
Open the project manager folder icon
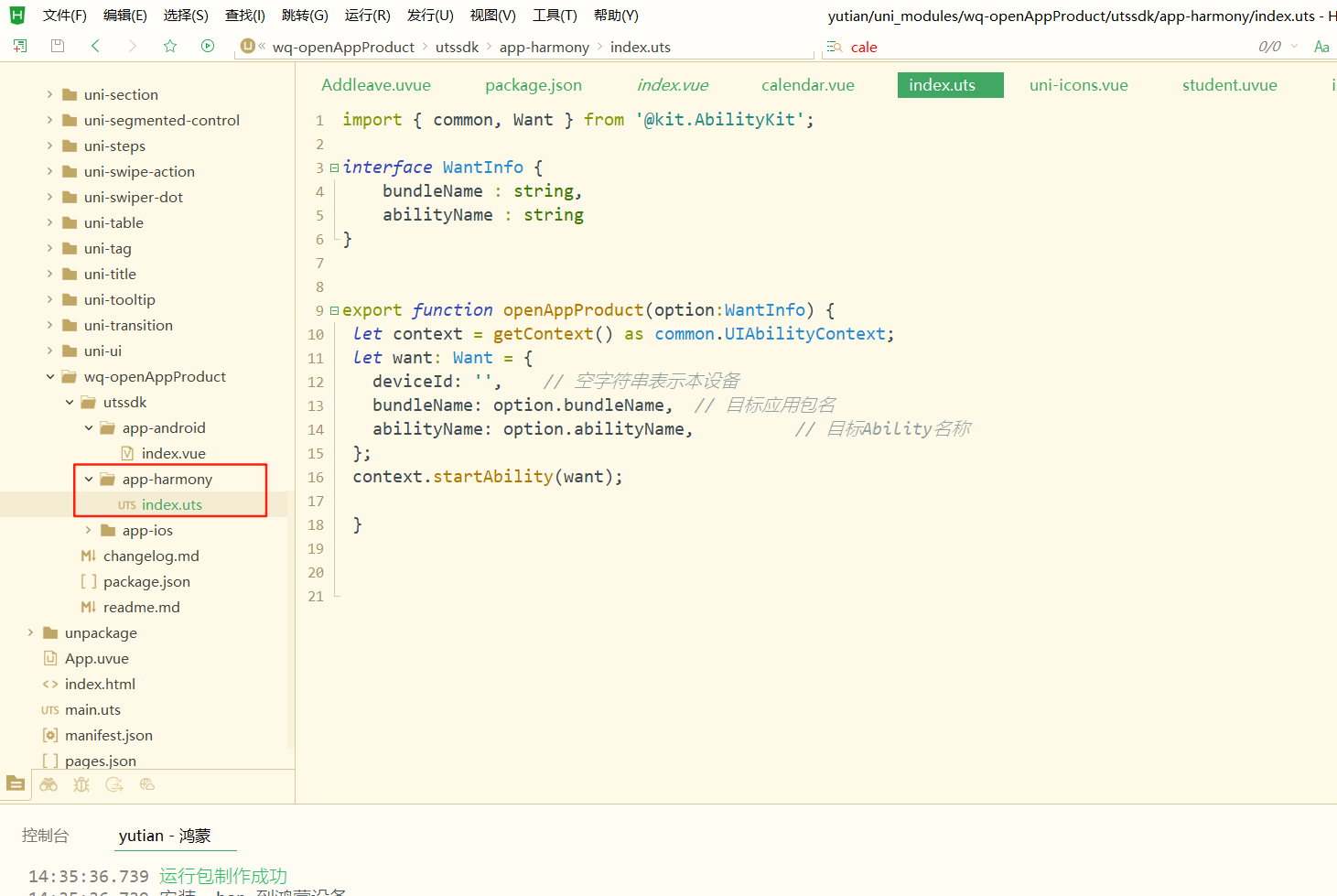pos(16,783)
